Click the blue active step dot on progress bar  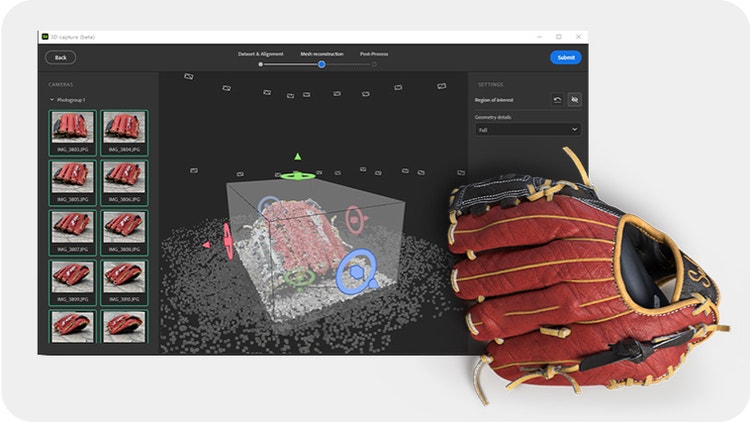(x=322, y=64)
